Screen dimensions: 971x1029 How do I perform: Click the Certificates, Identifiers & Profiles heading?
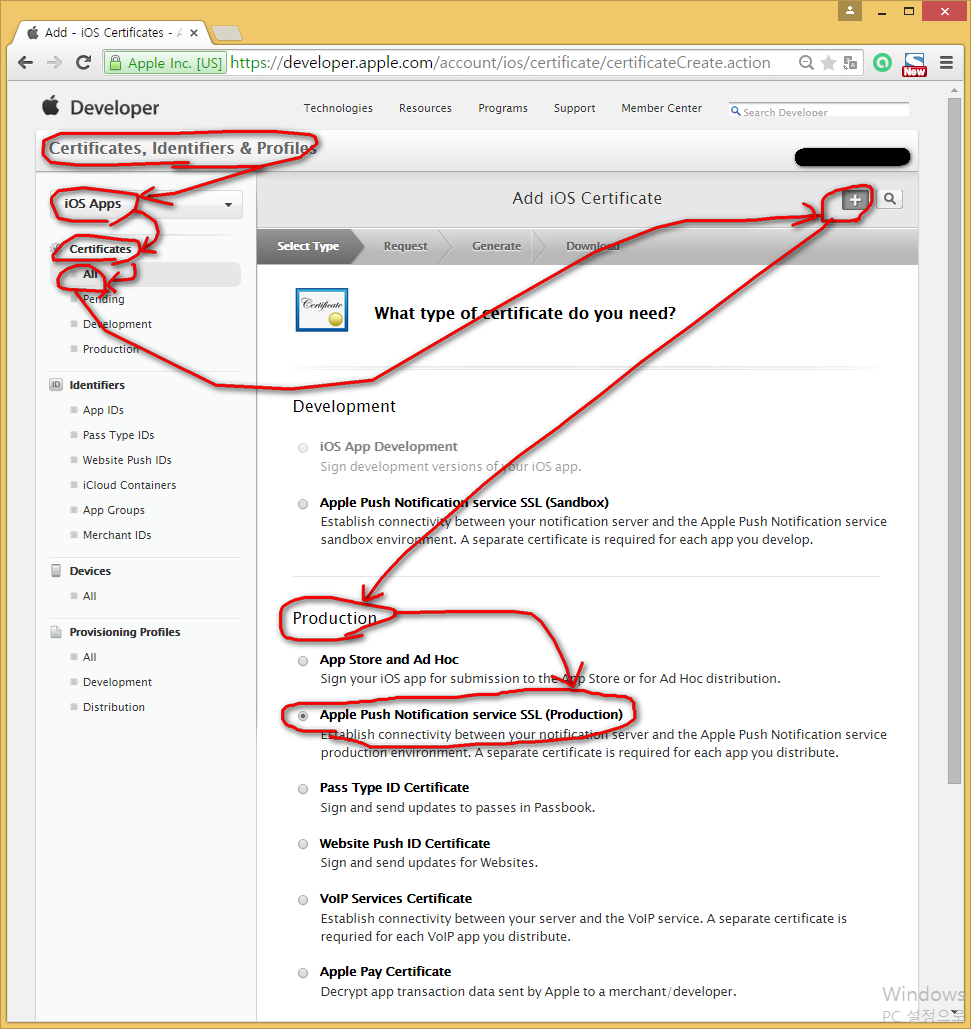coord(182,148)
